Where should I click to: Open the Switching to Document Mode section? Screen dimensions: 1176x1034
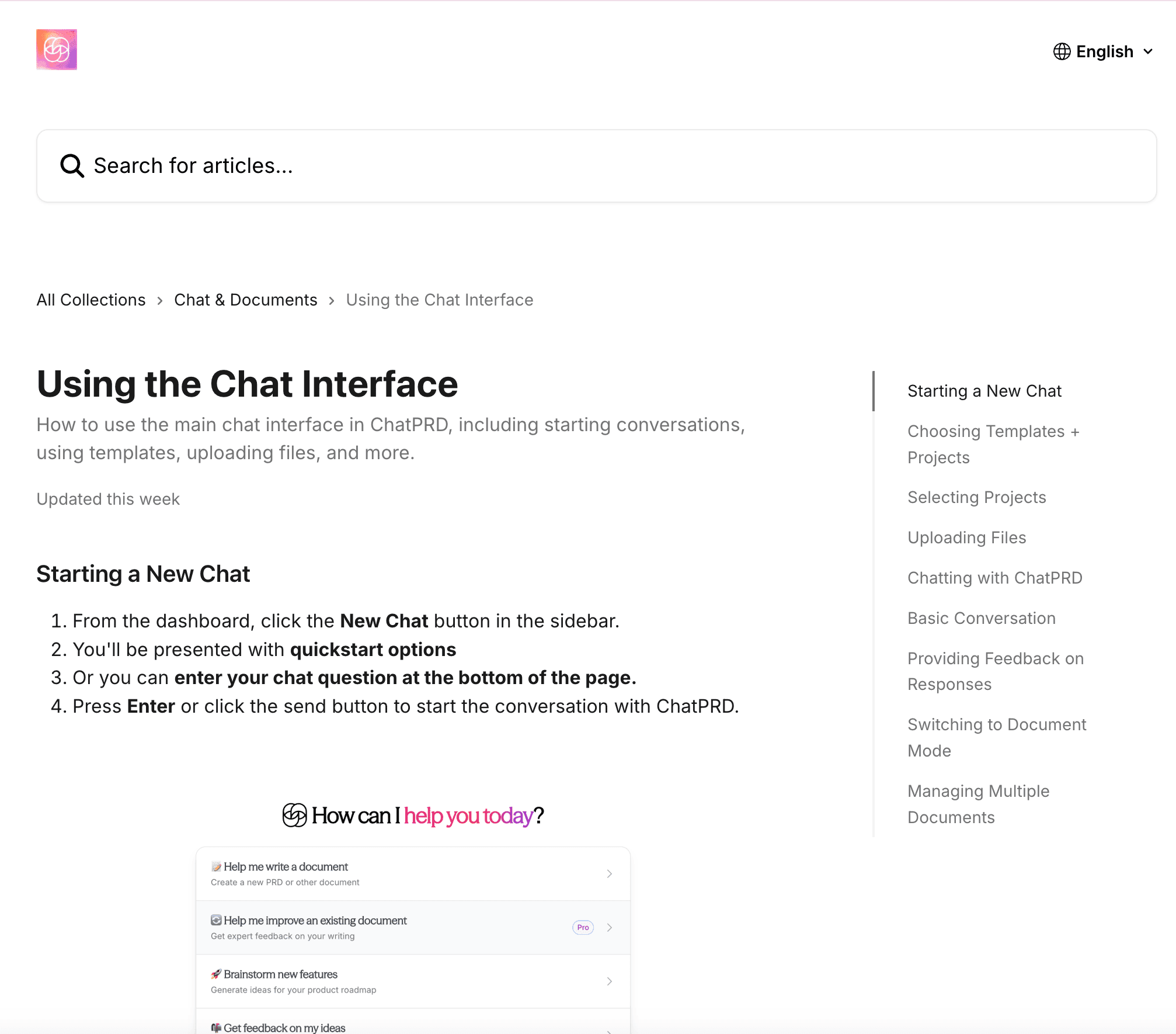(997, 737)
